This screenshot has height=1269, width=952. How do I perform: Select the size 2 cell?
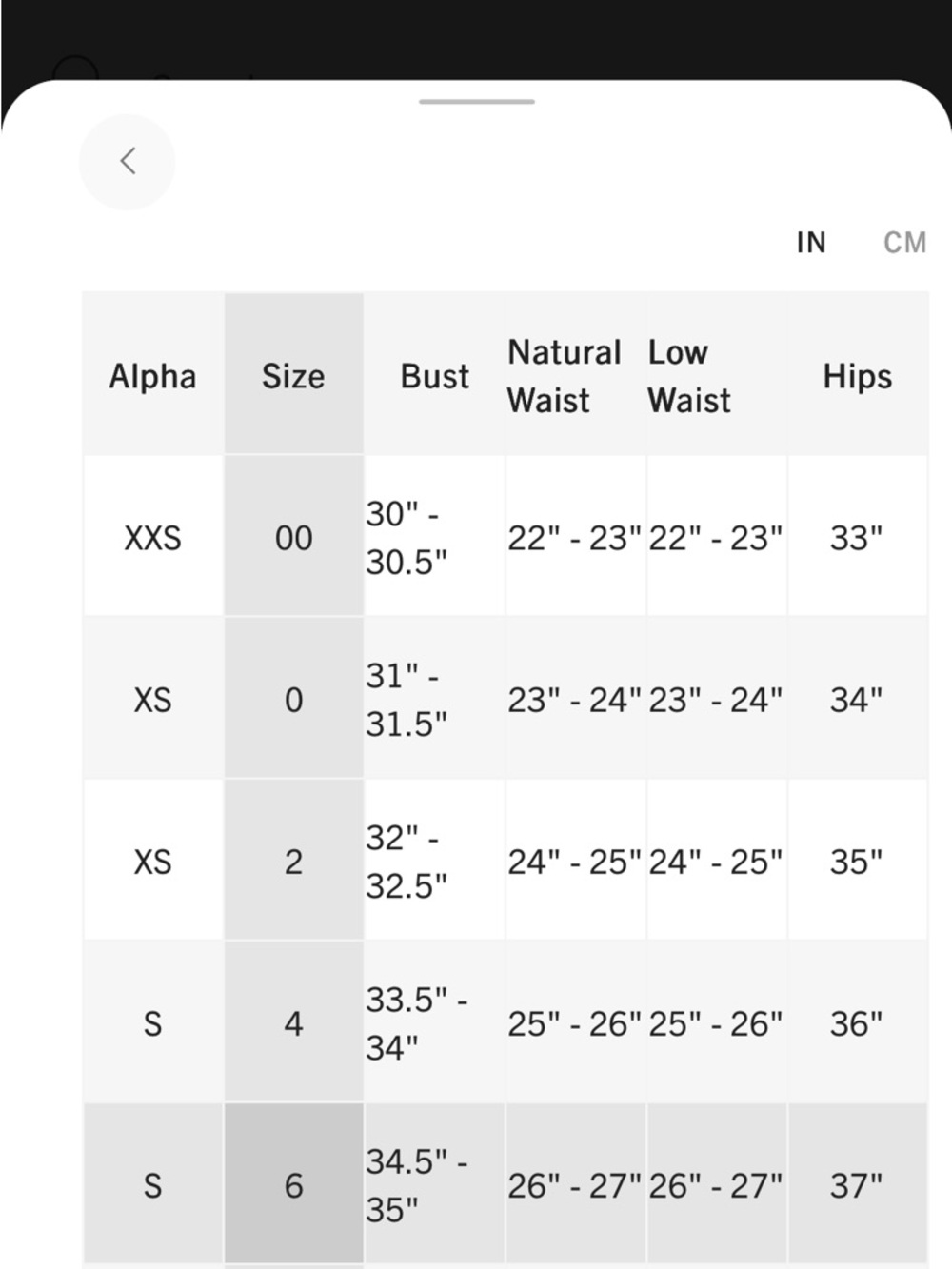coord(293,860)
